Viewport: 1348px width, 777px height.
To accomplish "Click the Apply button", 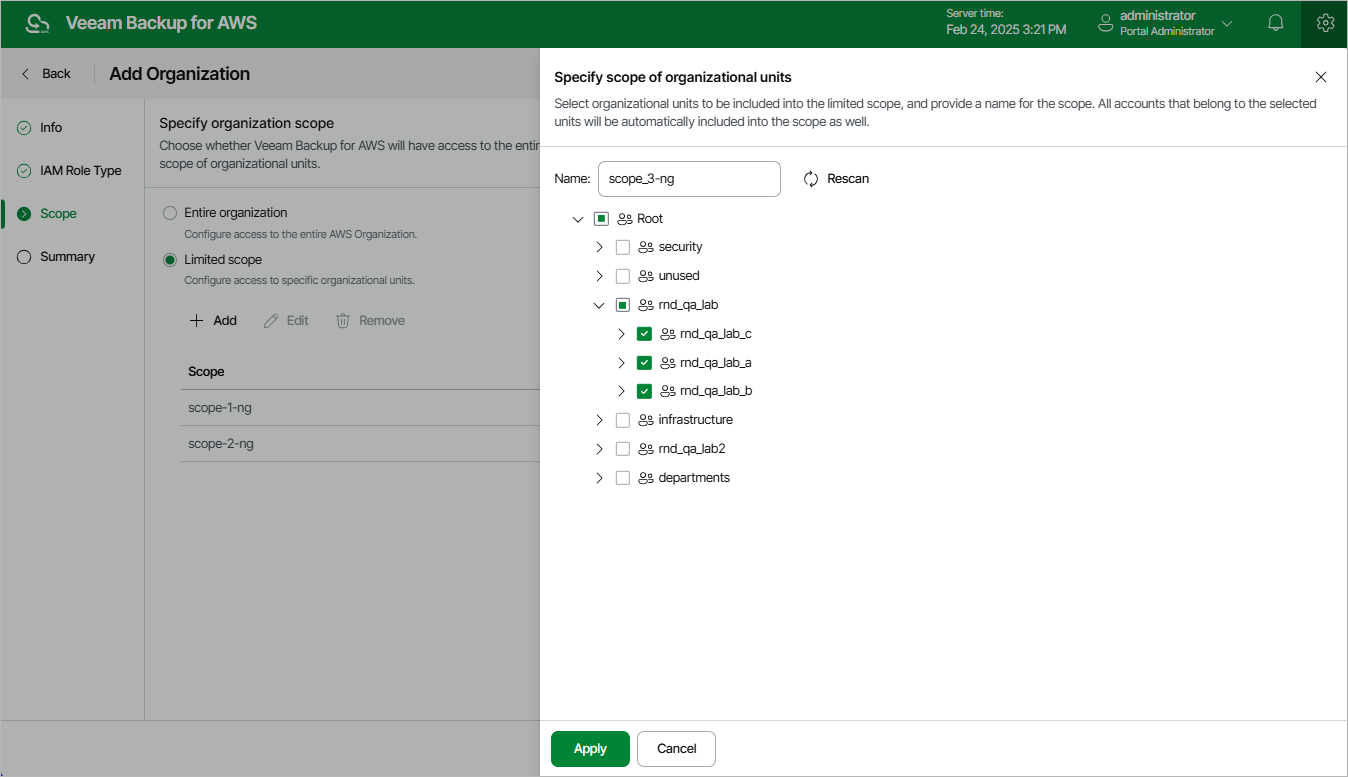I will tap(590, 748).
